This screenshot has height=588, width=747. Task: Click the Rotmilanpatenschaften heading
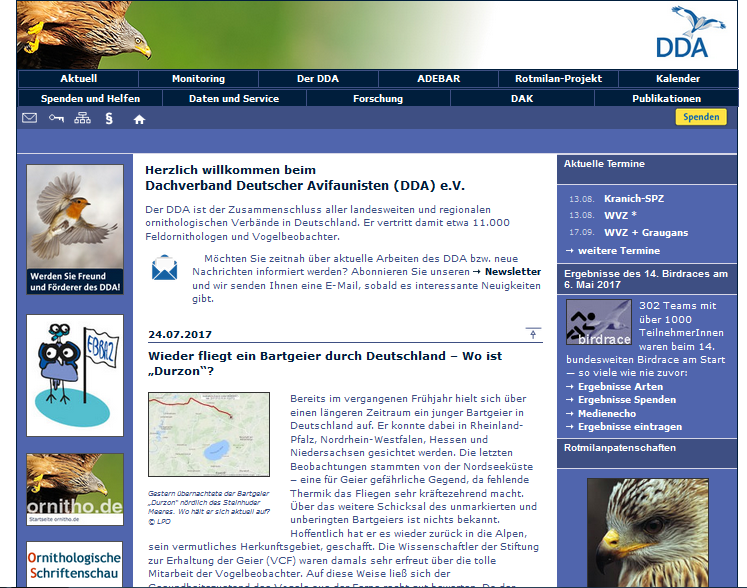pyautogui.click(x=620, y=448)
